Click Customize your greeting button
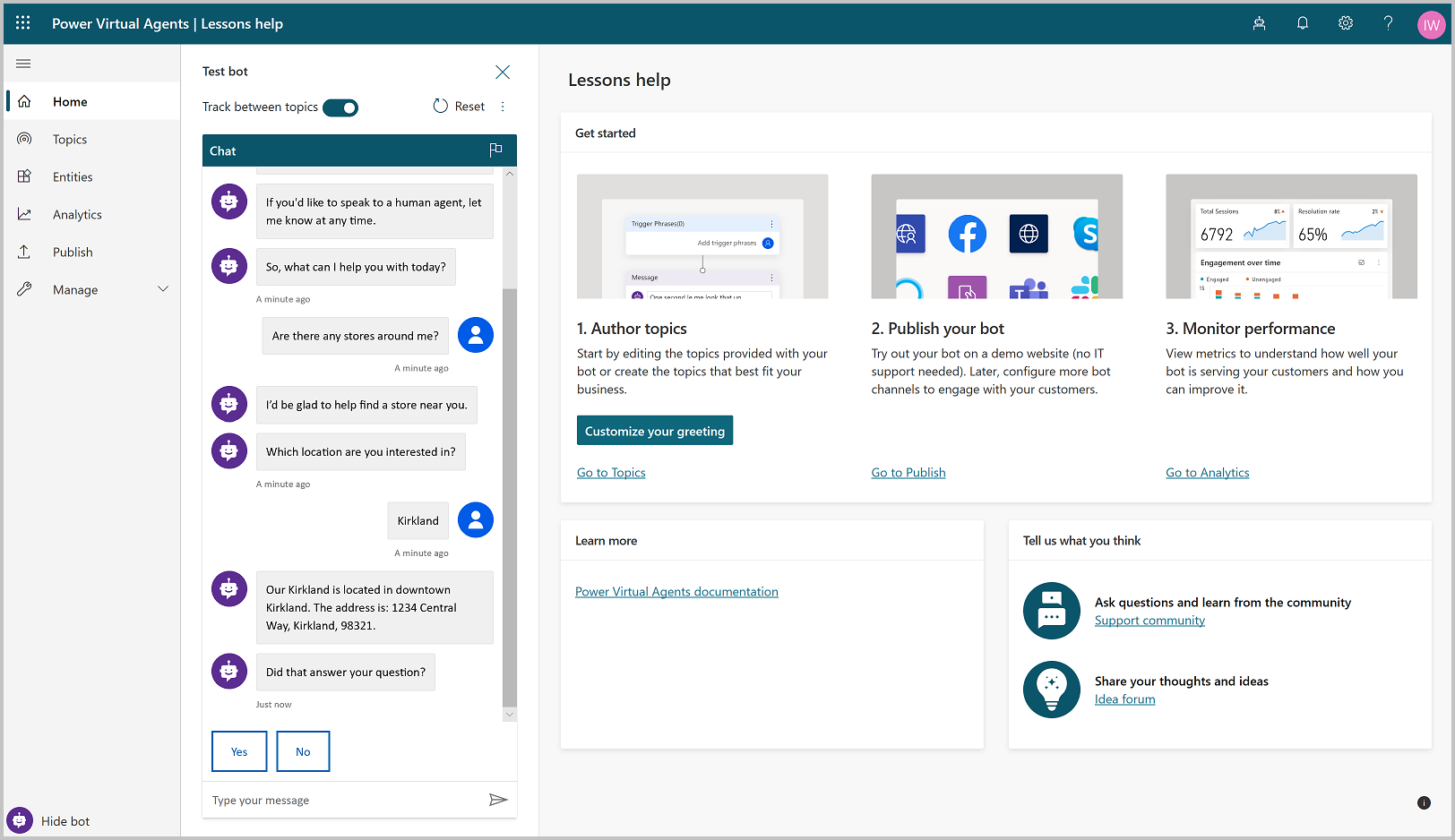1455x840 pixels. pyautogui.click(x=654, y=431)
